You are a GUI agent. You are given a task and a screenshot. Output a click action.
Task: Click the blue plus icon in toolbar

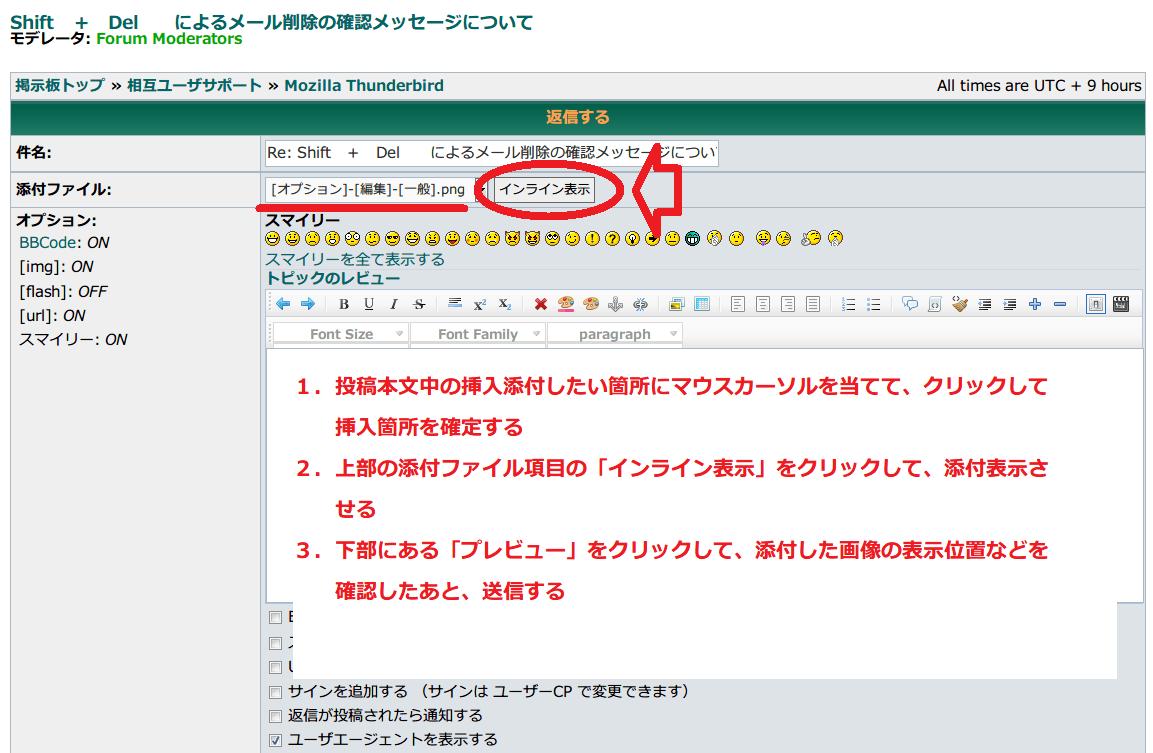click(x=1034, y=304)
